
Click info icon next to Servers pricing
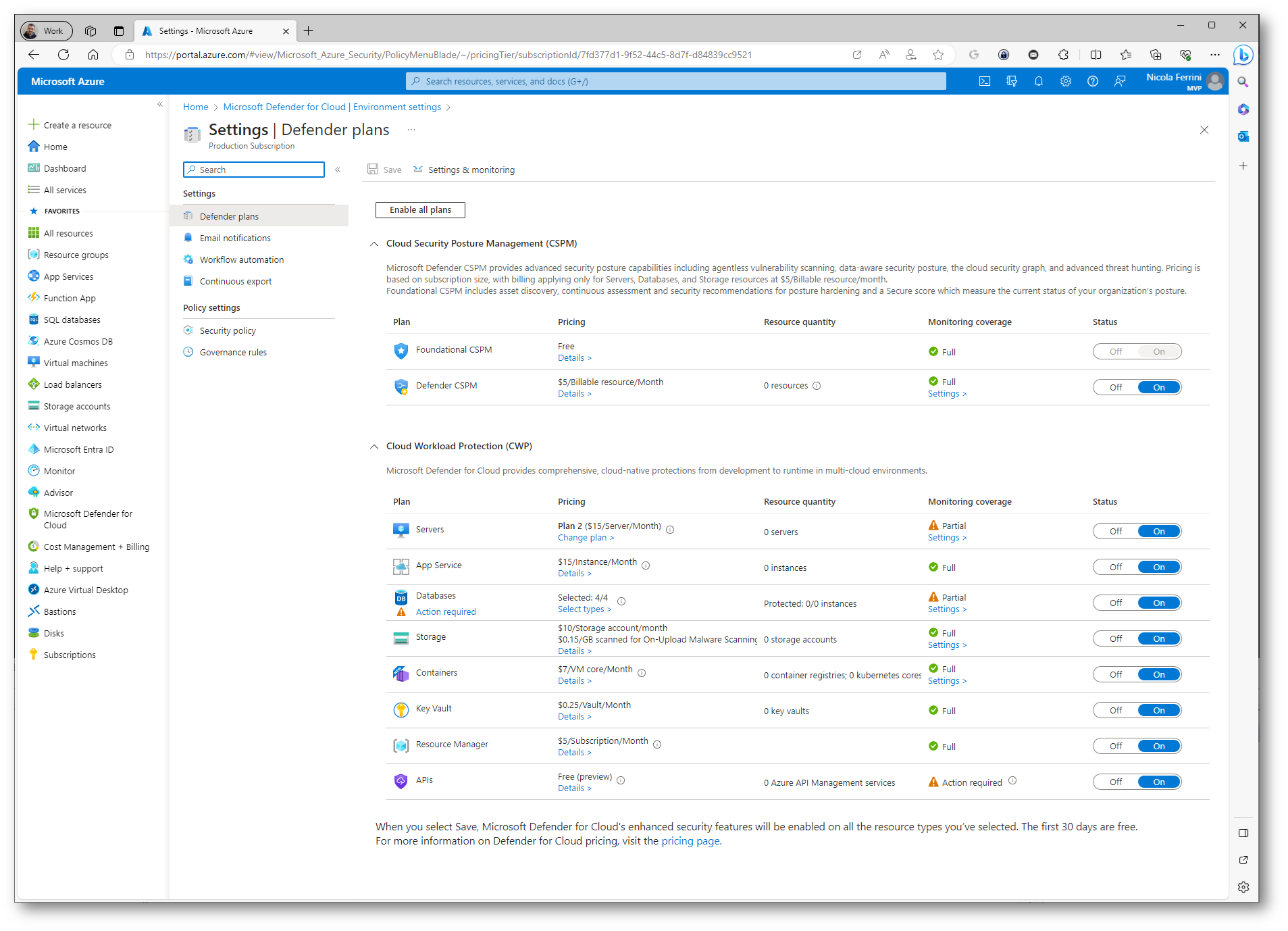point(670,530)
